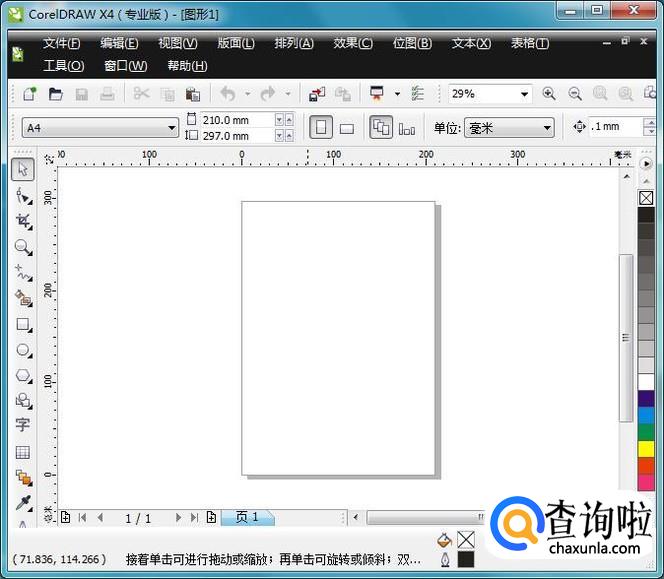Select the Zoom tool in toolbox
Viewport: 664px width, 579px height.
[22, 247]
